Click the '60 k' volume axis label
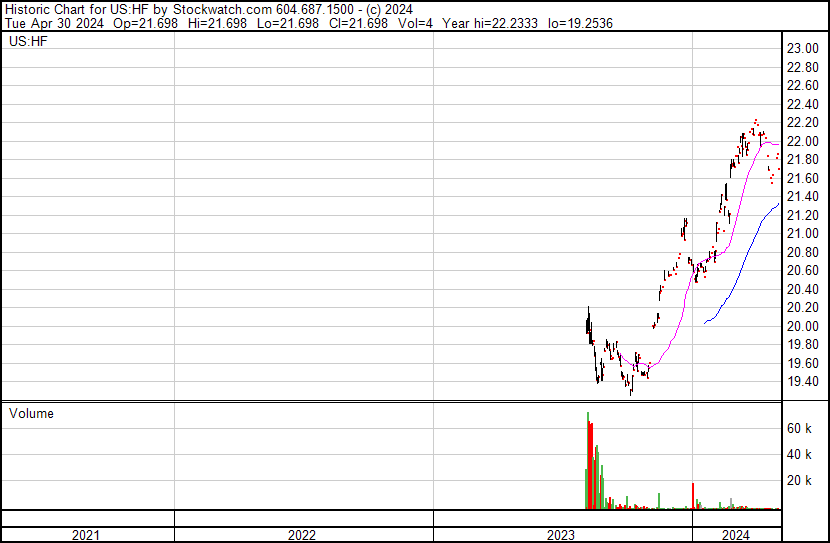 (799, 429)
